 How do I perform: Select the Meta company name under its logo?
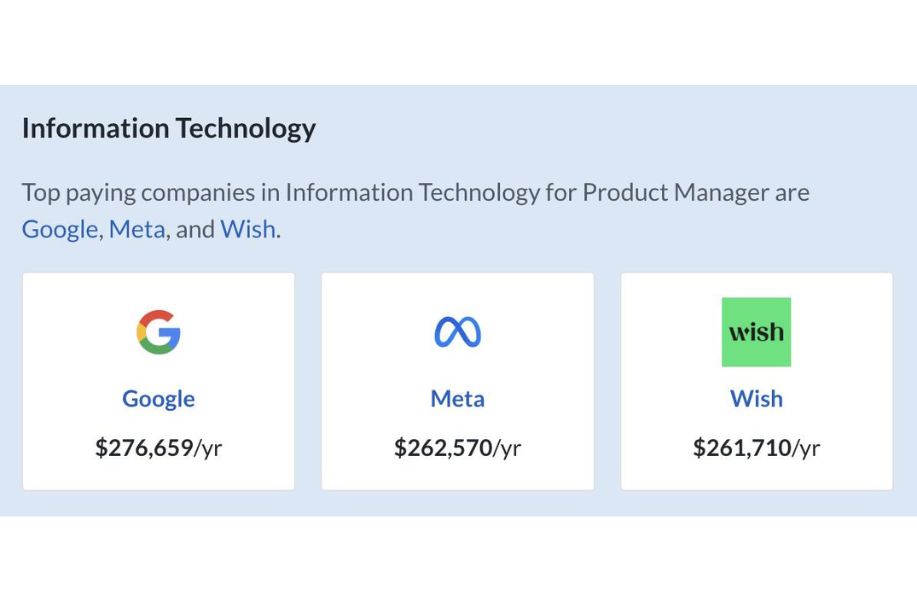(457, 399)
